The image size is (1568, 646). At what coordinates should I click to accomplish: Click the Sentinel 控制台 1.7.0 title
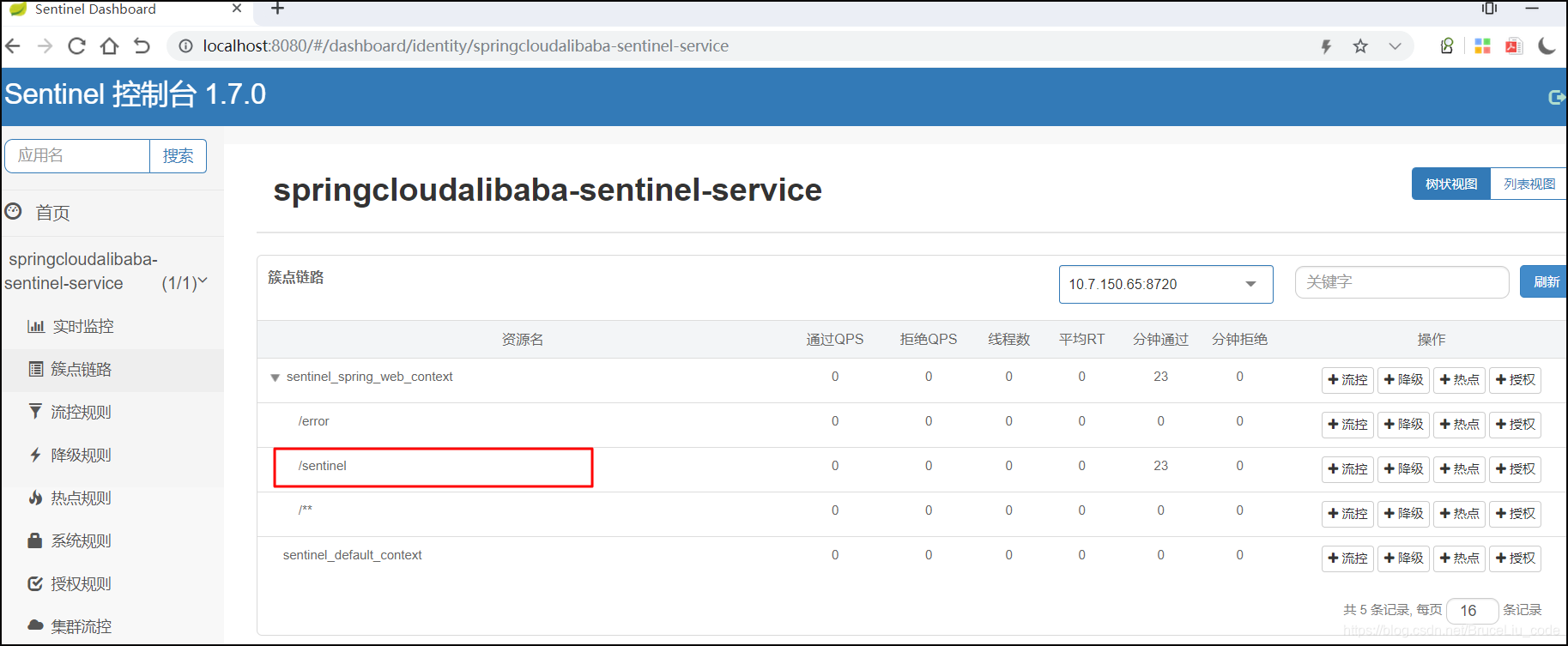pos(136,94)
